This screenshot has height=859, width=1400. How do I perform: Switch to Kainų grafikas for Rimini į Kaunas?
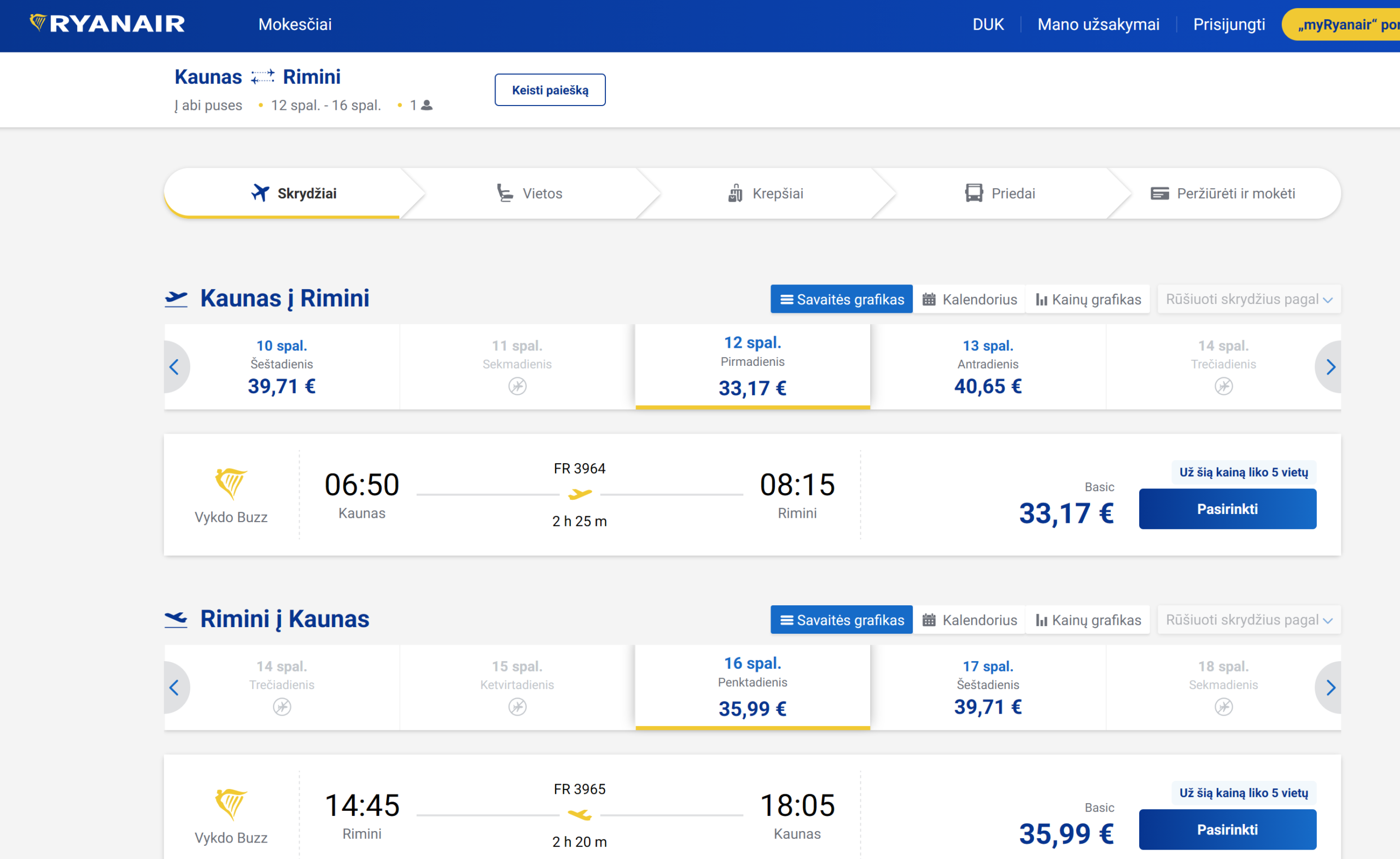click(1088, 620)
